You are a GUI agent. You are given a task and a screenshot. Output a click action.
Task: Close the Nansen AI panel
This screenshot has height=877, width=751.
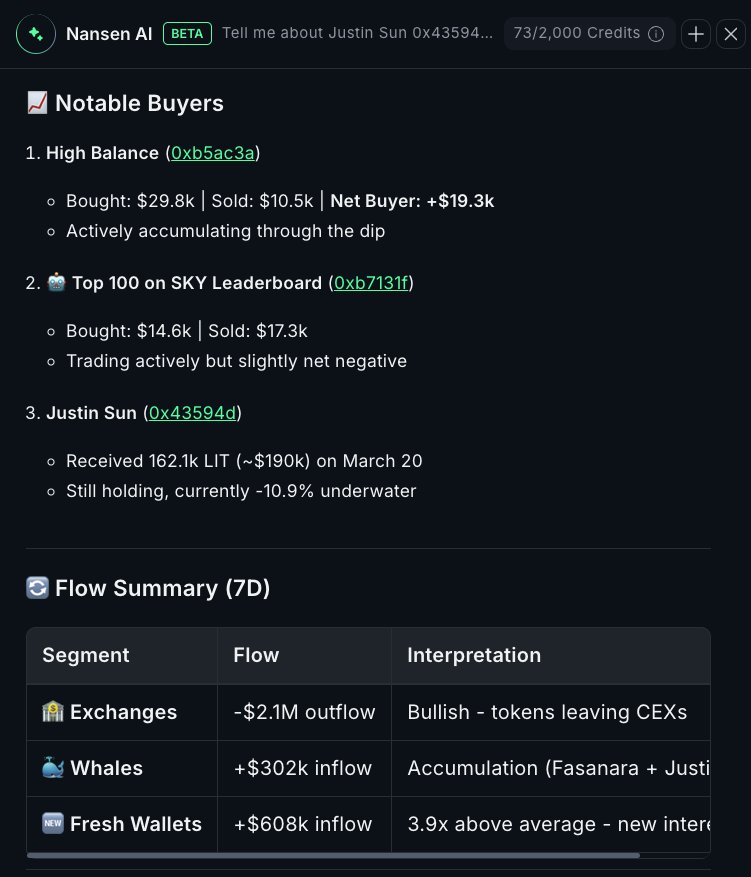(x=731, y=34)
